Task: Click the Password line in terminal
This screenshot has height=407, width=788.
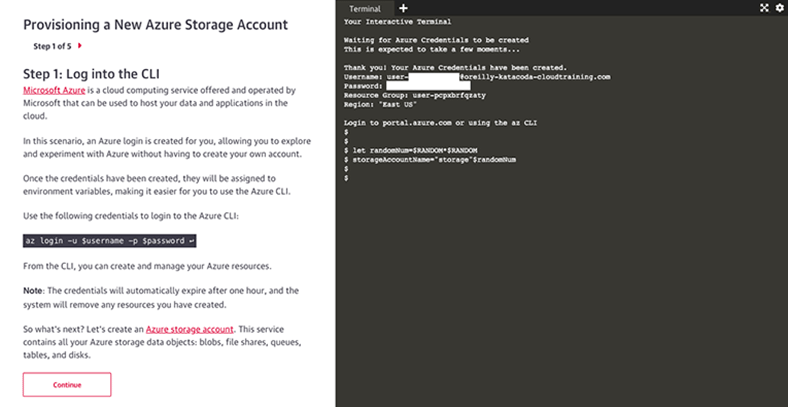Action: coord(407,86)
